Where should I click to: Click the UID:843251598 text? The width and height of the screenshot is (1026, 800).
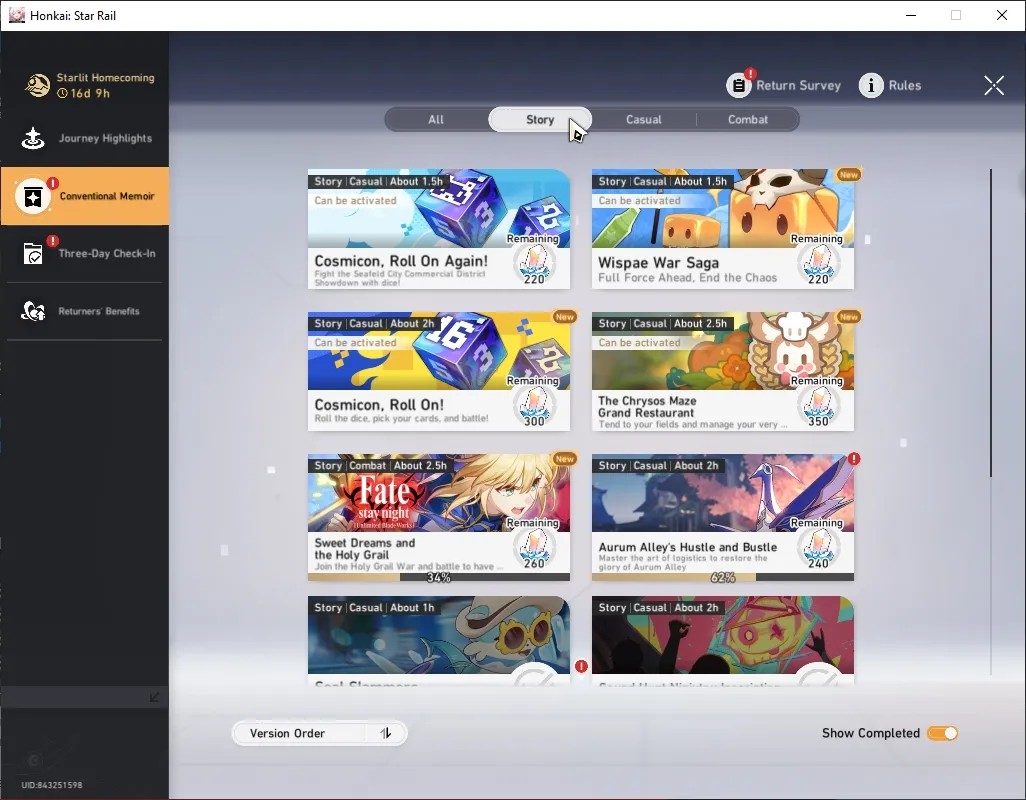click(52, 785)
